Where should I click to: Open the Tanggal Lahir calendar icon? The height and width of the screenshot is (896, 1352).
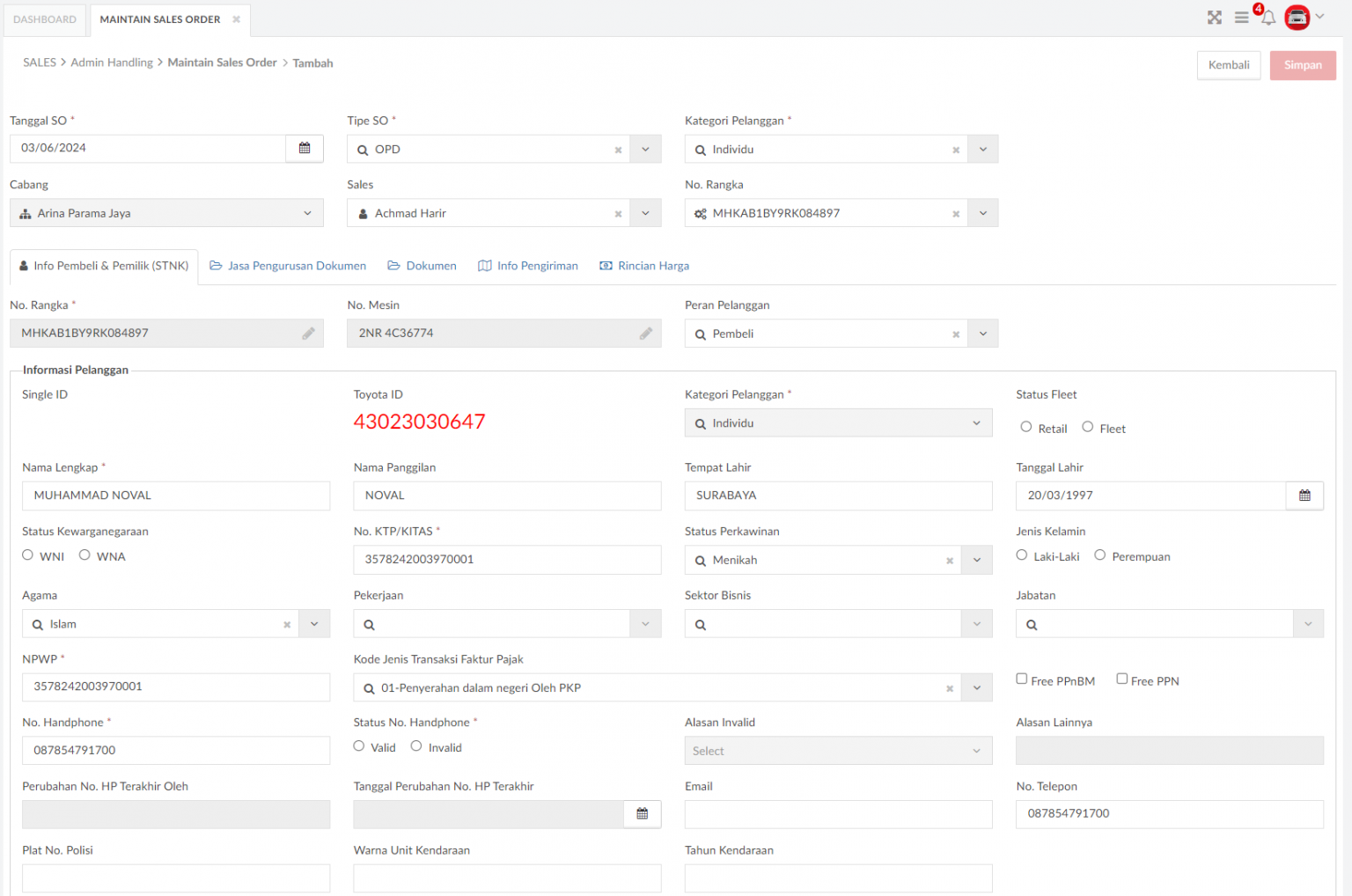pos(1304,496)
